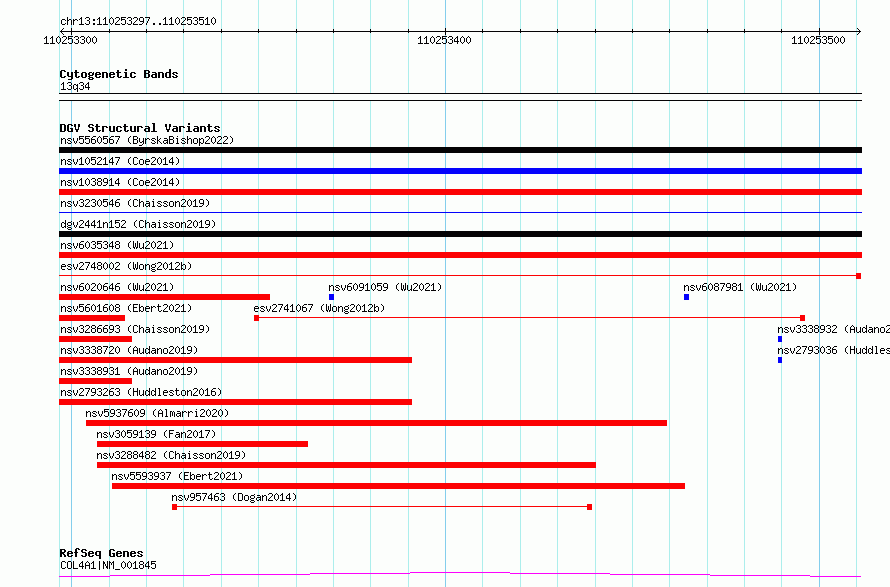Open the nsv2793036 (Huddles...) label
The height and width of the screenshot is (587, 890).
pos(833,350)
